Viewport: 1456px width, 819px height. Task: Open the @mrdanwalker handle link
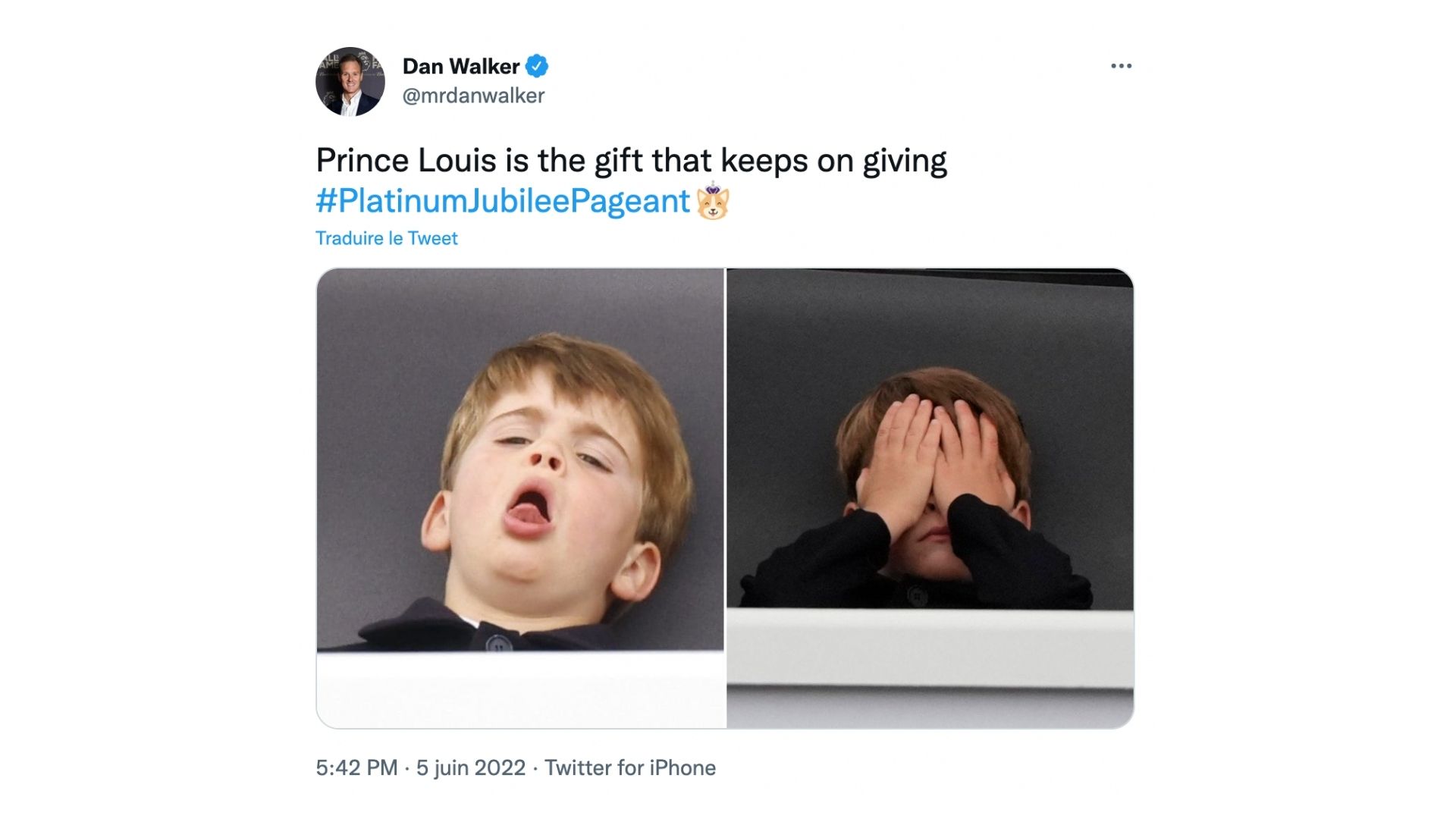pyautogui.click(x=473, y=96)
